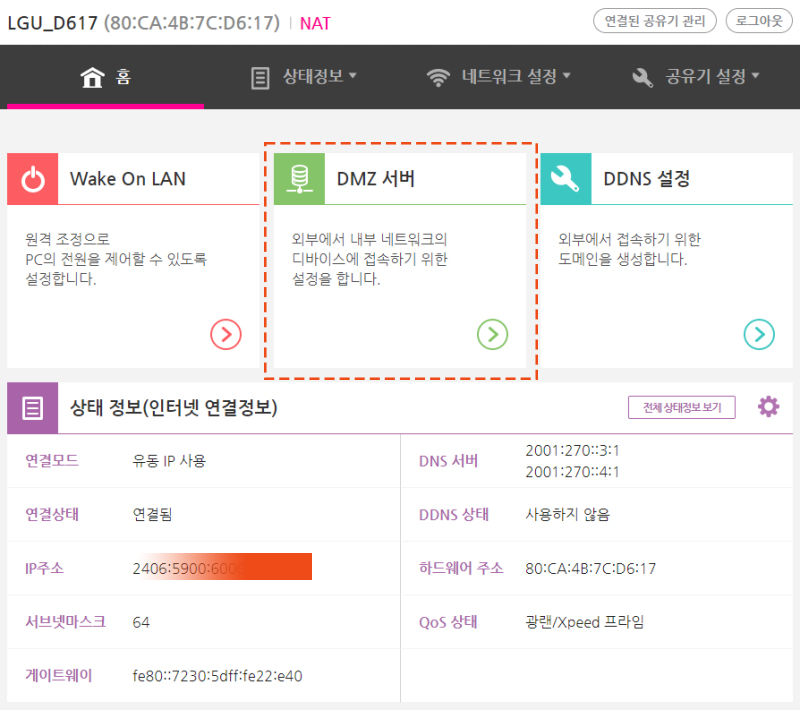Expand the 상태정보 dropdown menu
The image size is (800, 710).
(304, 77)
